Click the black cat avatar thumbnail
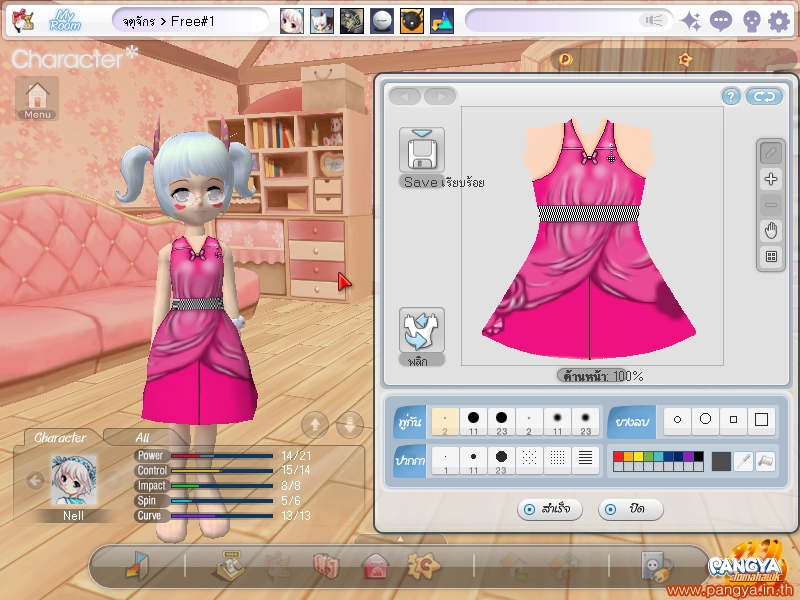 pos(412,21)
